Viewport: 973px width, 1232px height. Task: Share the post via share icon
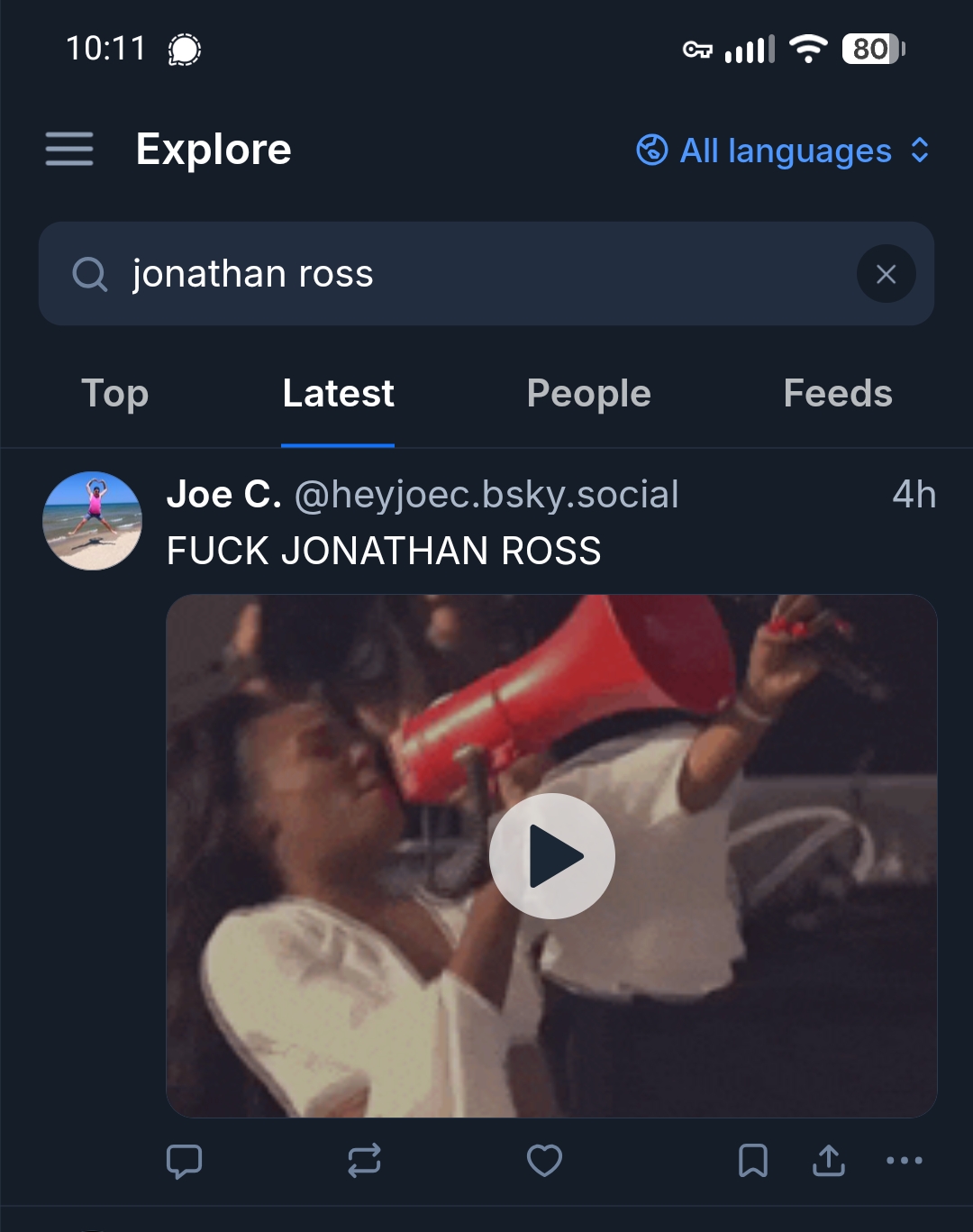pyautogui.click(x=829, y=1161)
